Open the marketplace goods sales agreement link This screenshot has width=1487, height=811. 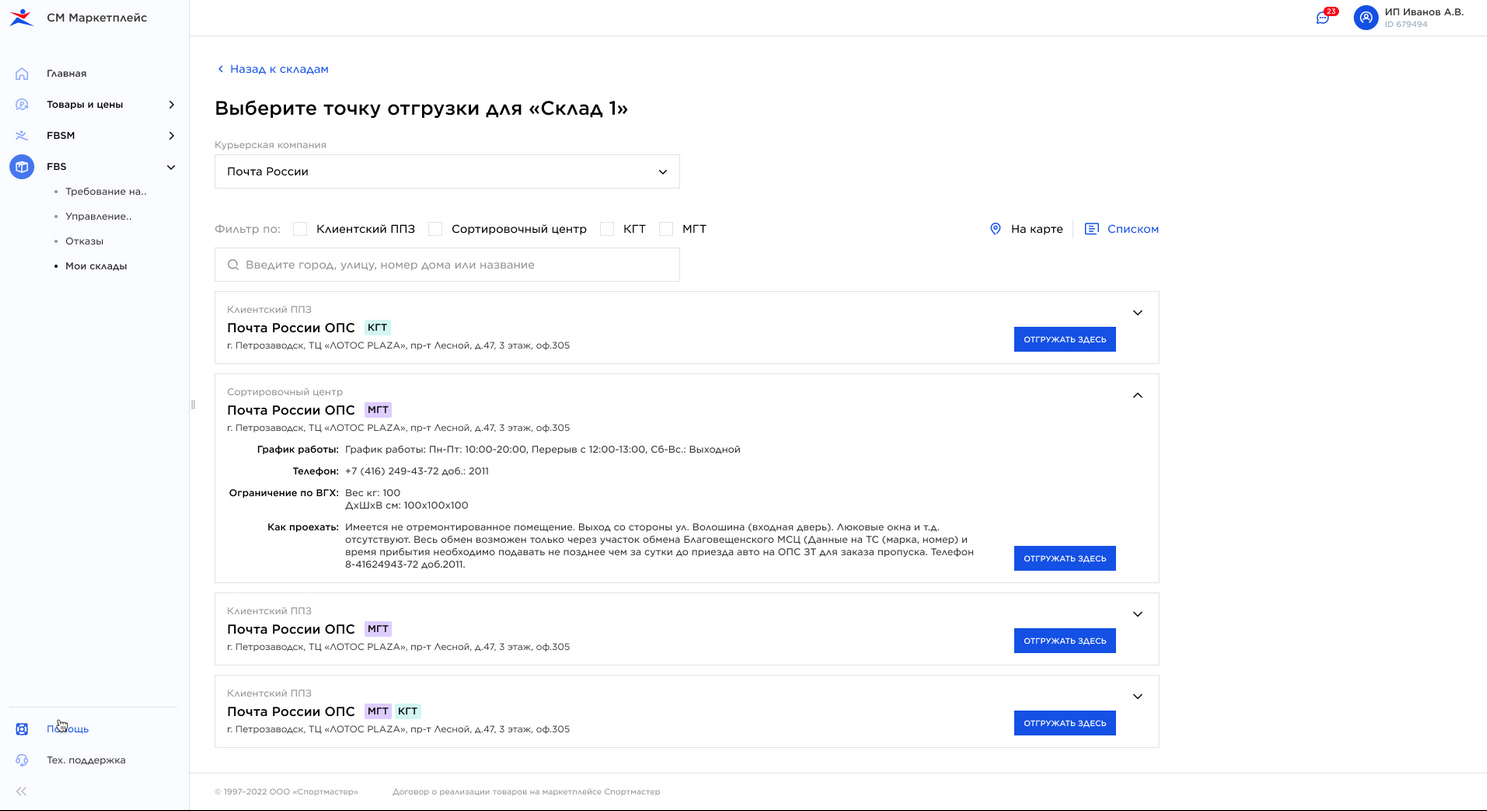pos(526,792)
